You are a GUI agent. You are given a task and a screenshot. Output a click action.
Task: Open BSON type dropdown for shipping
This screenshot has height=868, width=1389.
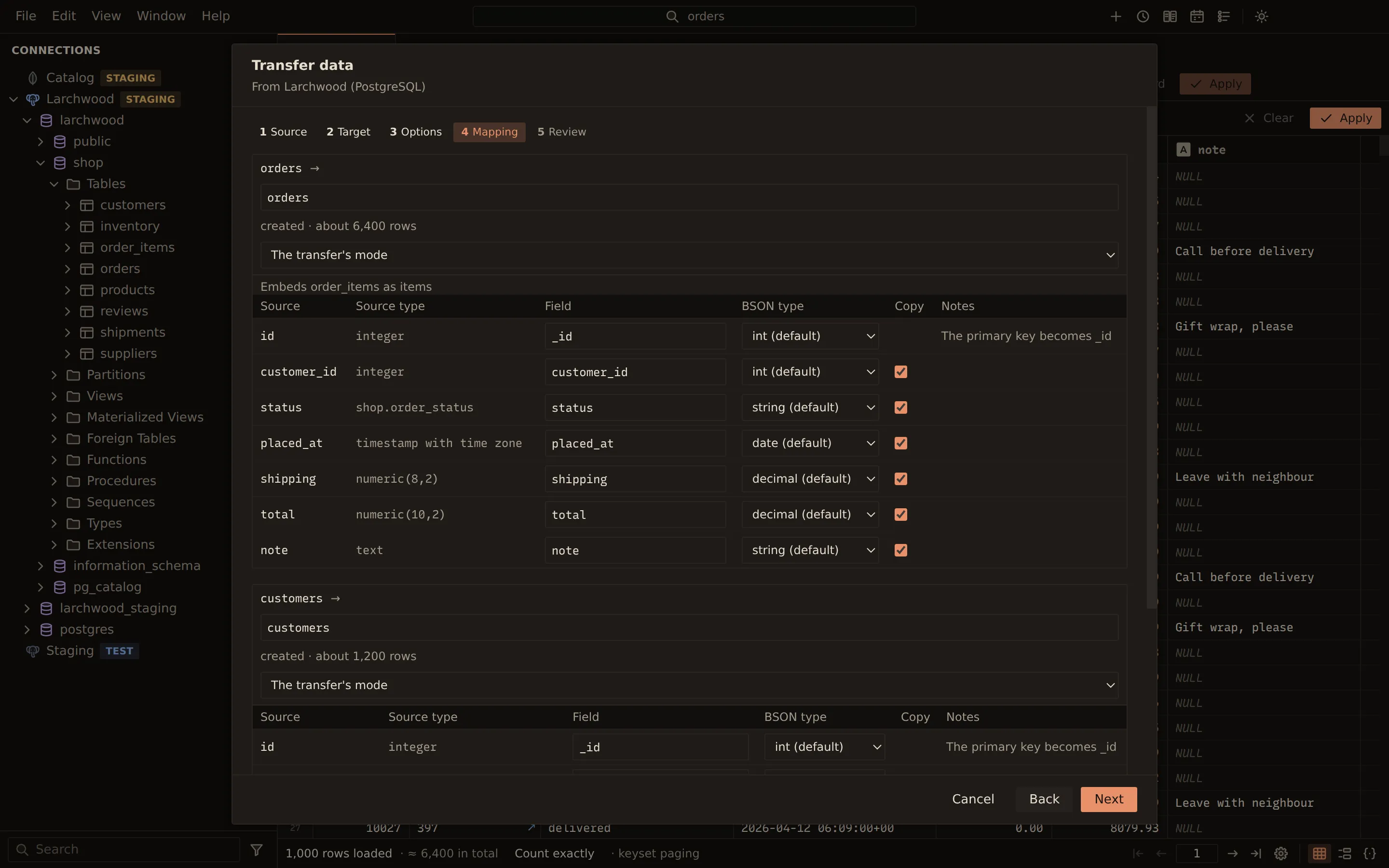pyautogui.click(x=810, y=479)
